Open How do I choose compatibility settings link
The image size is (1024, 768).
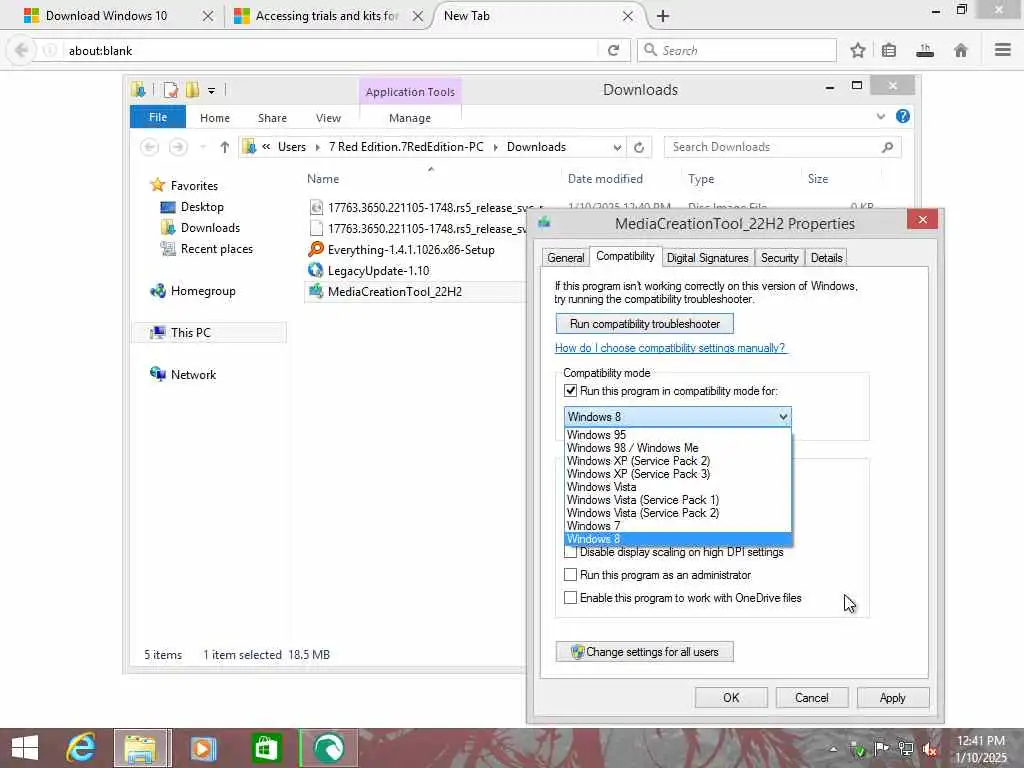click(x=670, y=348)
